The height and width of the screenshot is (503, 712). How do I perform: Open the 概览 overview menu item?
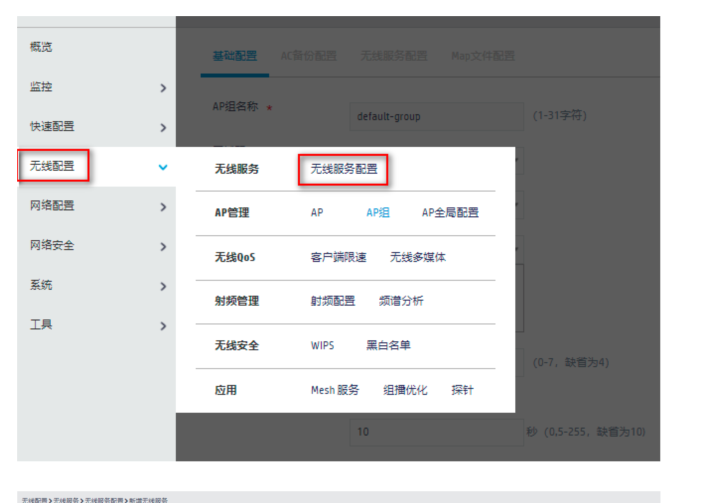point(41,47)
